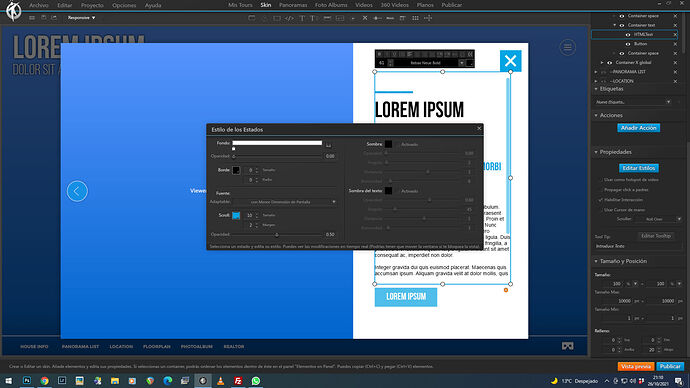Screen dimensions: 690x388
Task: Expand the Container X global tree node
Action: pos(602,62)
